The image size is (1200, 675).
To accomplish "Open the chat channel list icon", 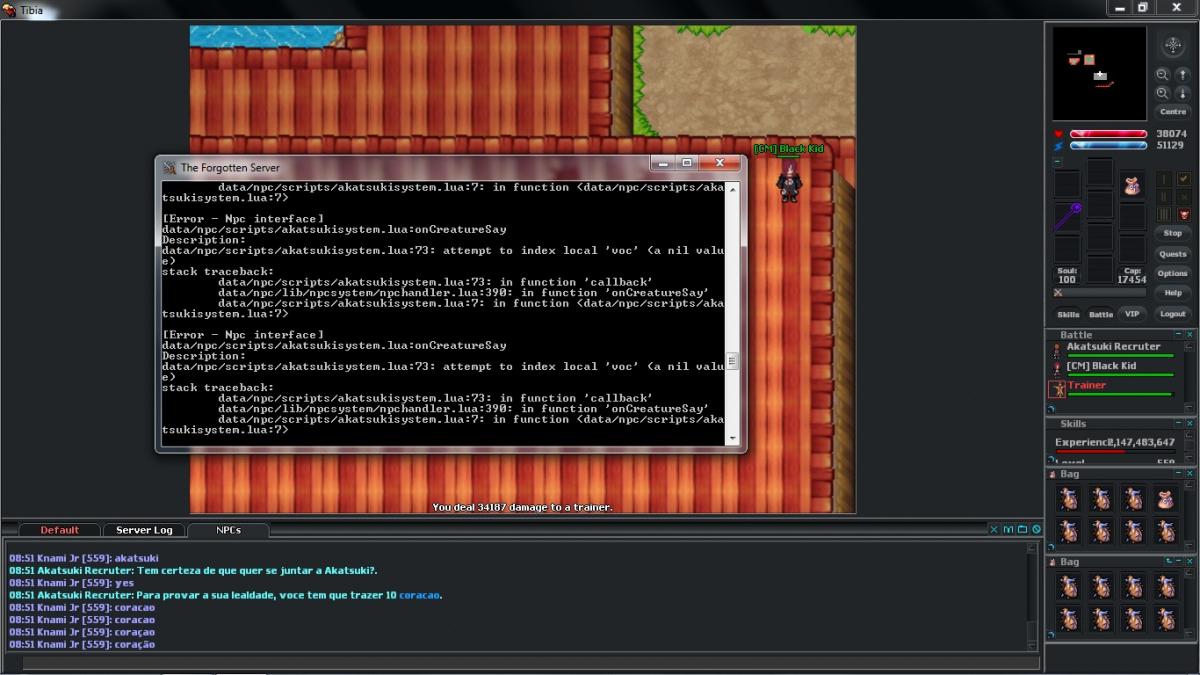I will pos(1022,529).
